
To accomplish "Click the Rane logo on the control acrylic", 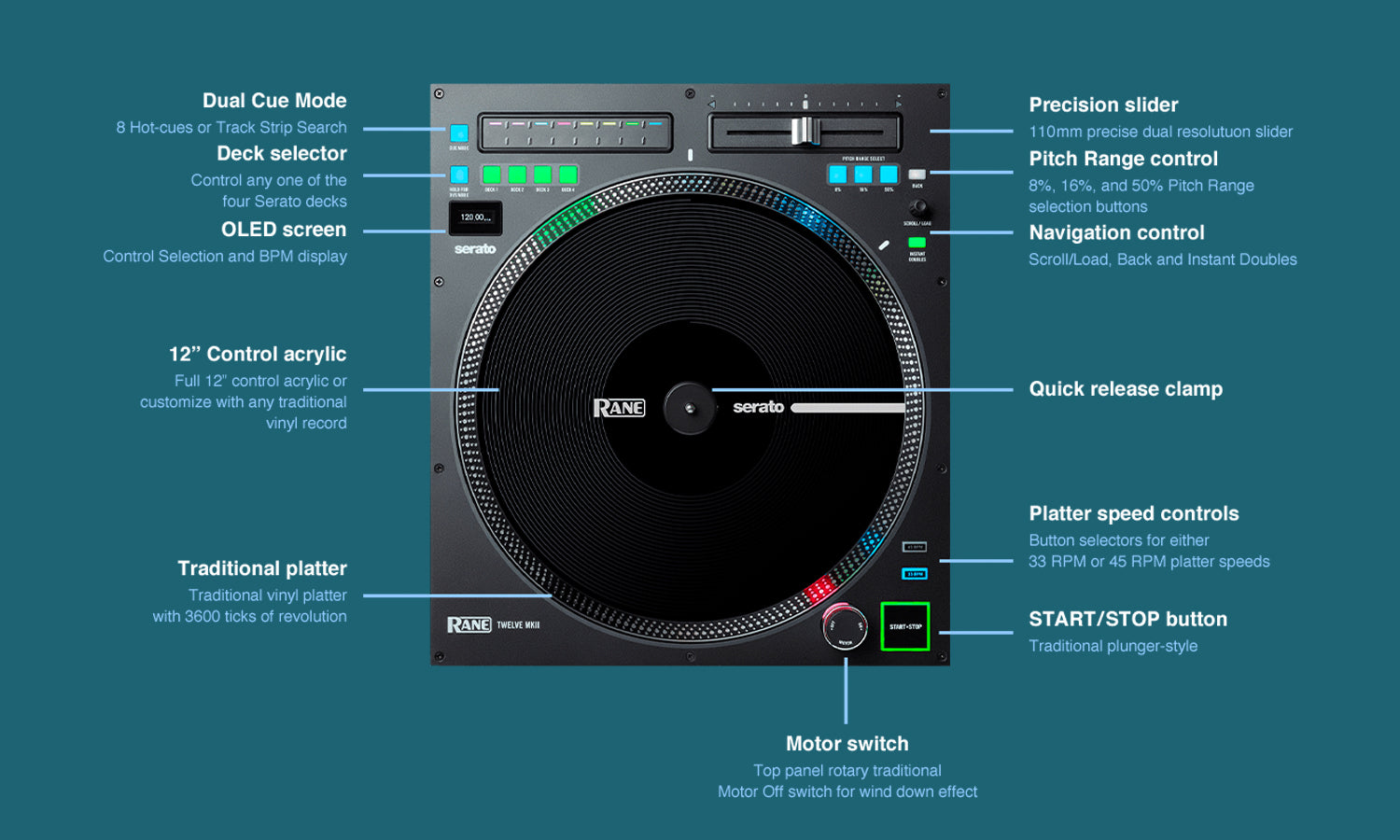I will pyautogui.click(x=618, y=407).
